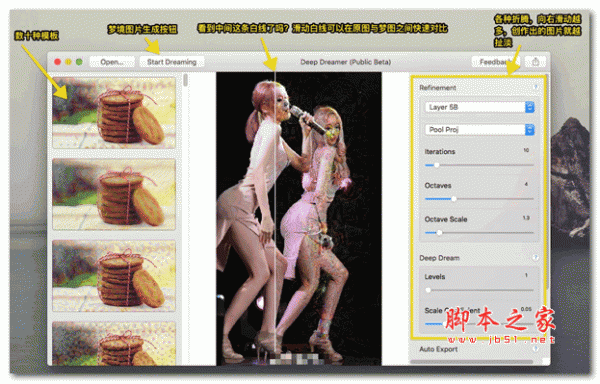Click the Levels label
600x384 pixels.
(435, 277)
